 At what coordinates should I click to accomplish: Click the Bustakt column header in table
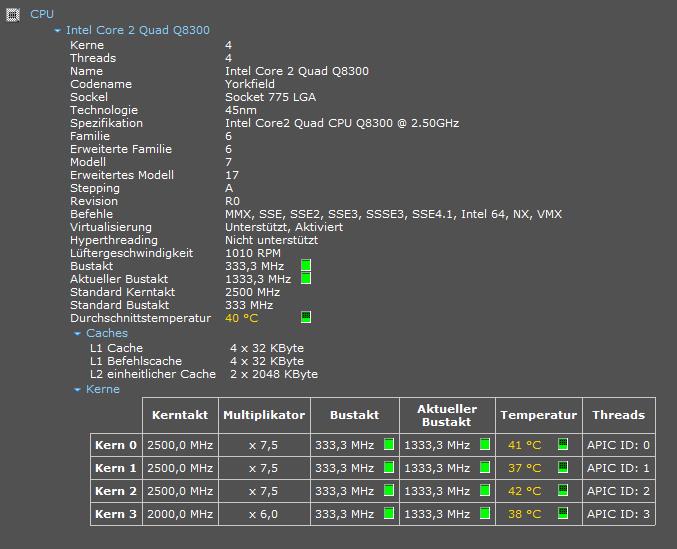(354, 415)
